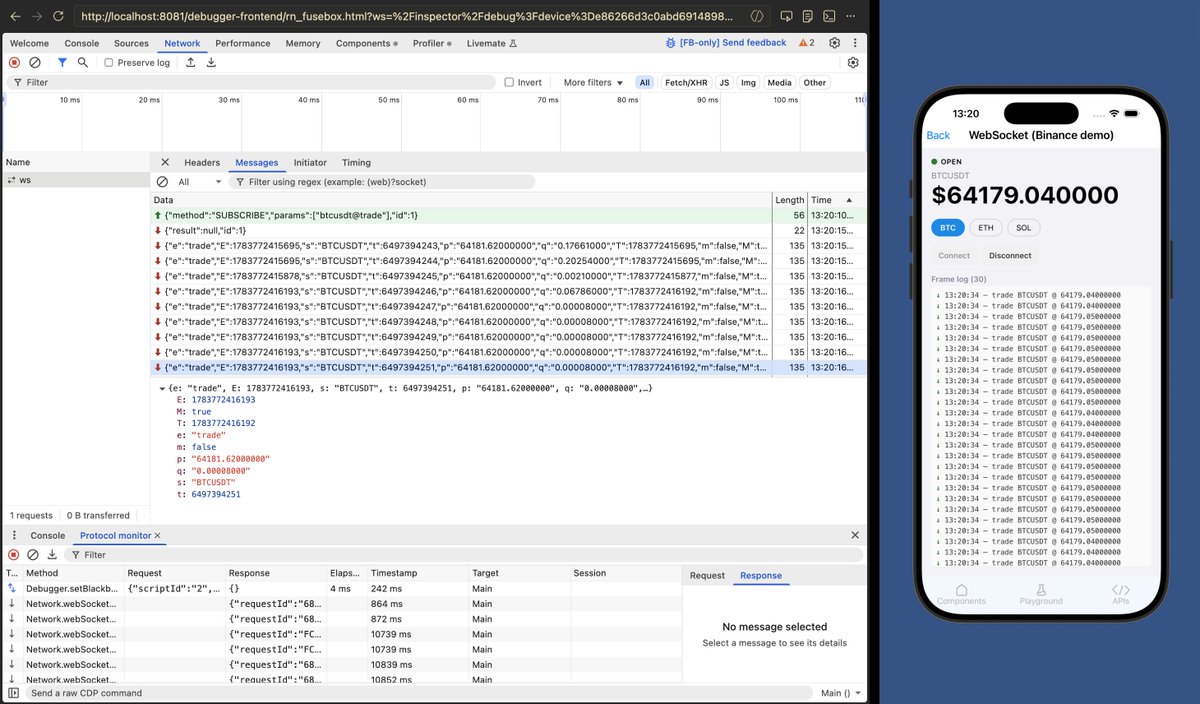Image resolution: width=1200 pixels, height=704 pixels.
Task: Filter by Media requests
Action: tap(779, 82)
